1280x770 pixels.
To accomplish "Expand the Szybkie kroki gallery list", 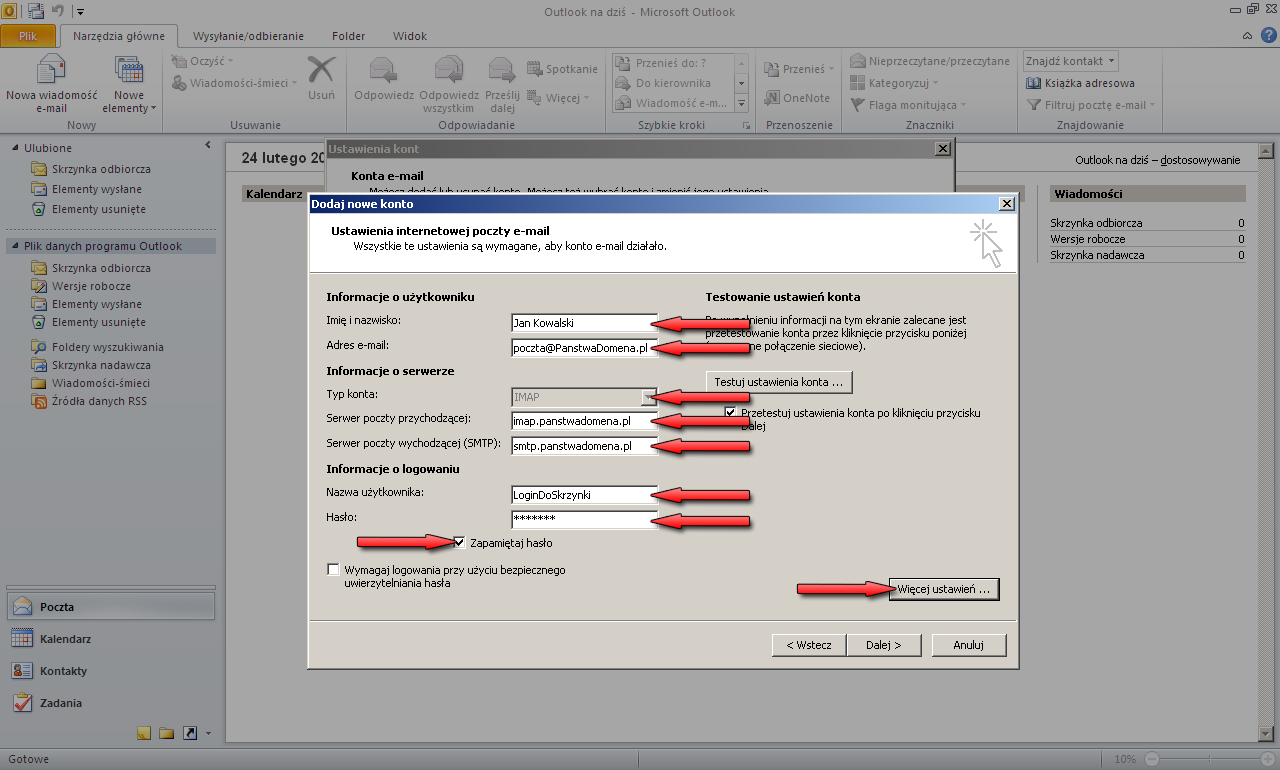I will (742, 103).
